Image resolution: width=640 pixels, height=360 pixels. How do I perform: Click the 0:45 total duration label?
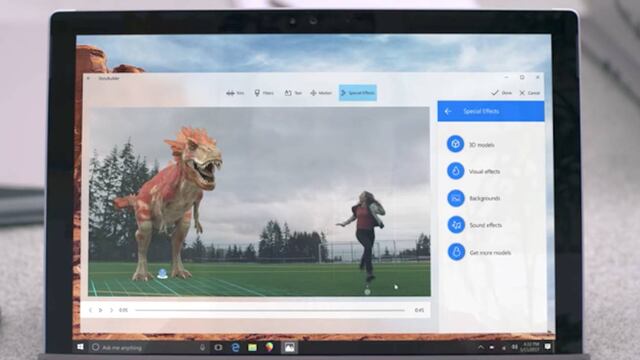pyautogui.click(x=419, y=310)
